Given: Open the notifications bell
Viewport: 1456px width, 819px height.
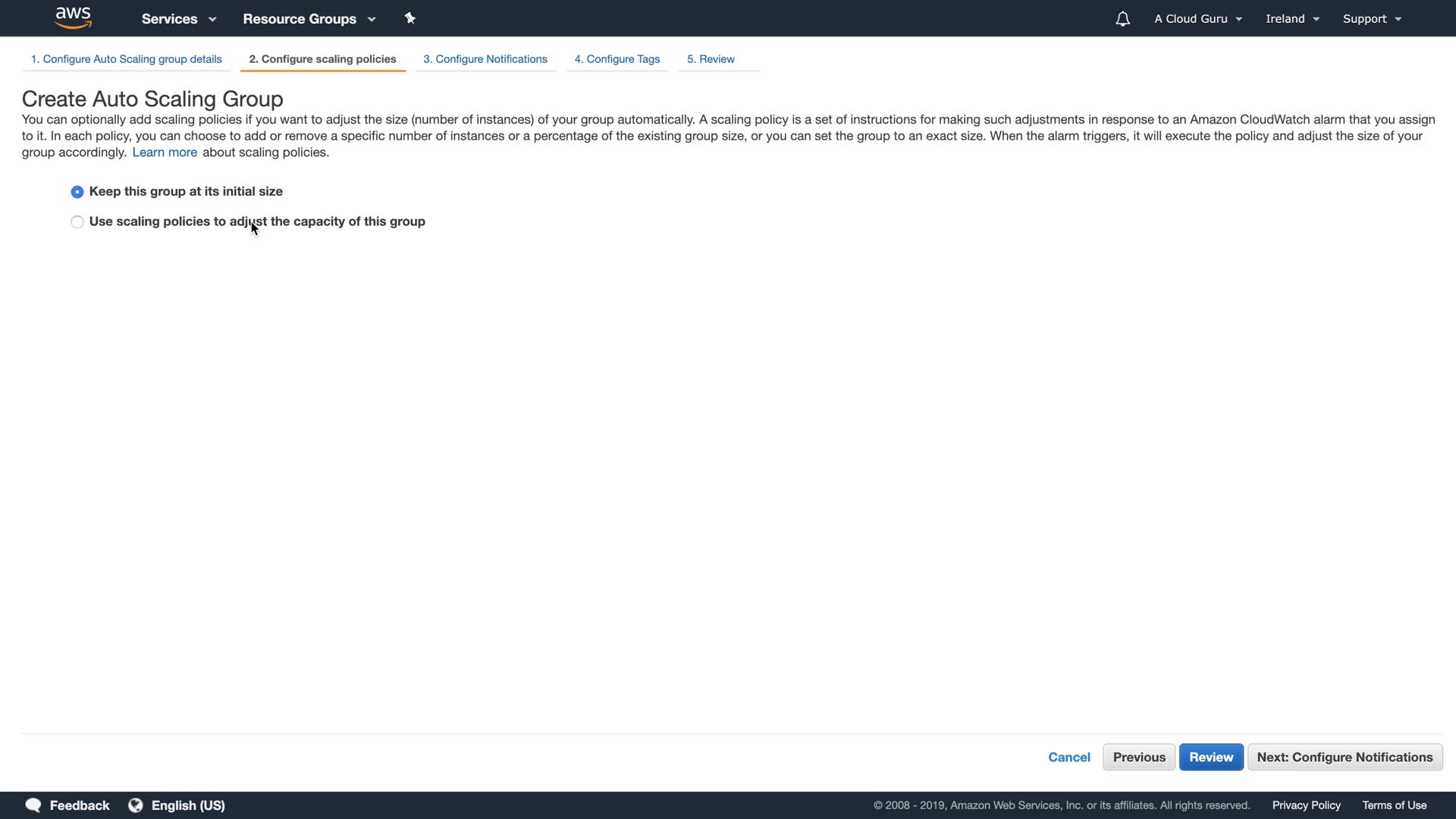Looking at the screenshot, I should [1122, 19].
